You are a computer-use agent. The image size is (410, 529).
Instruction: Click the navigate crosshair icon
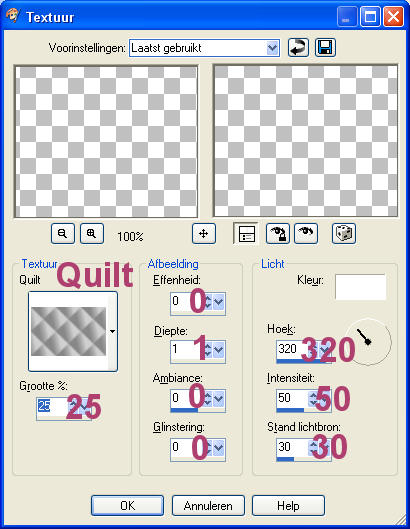(x=204, y=233)
